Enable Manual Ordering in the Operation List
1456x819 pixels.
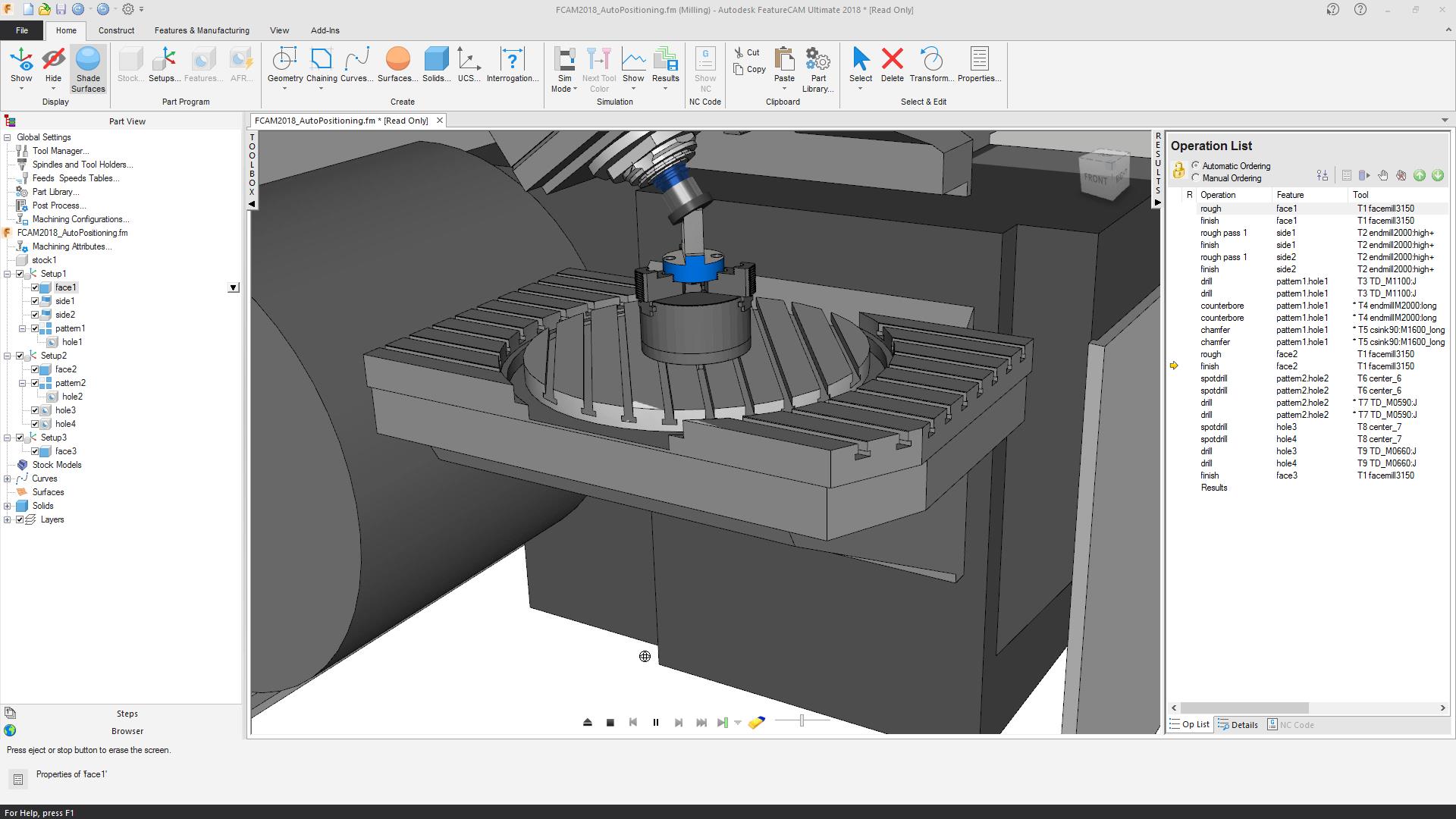coord(1195,177)
